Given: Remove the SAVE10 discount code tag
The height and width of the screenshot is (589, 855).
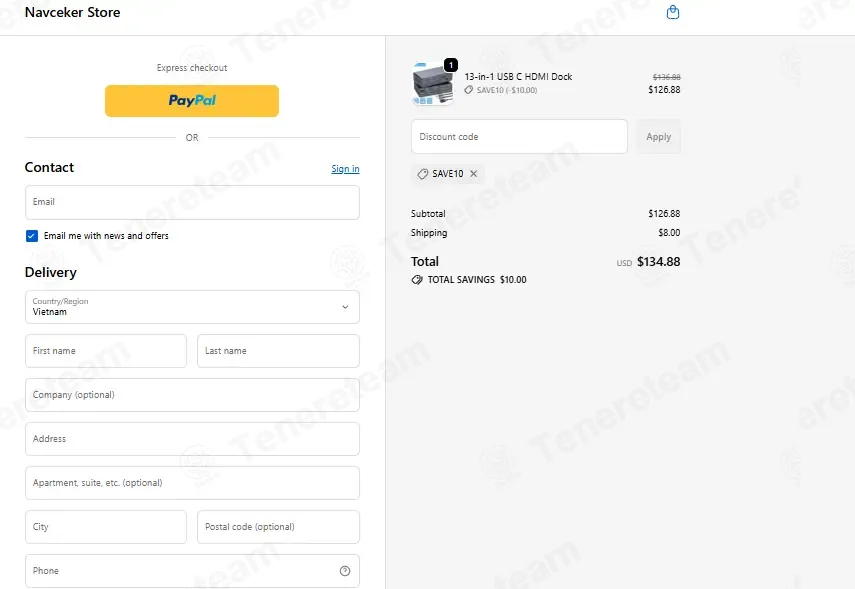Looking at the screenshot, I should point(473,173).
